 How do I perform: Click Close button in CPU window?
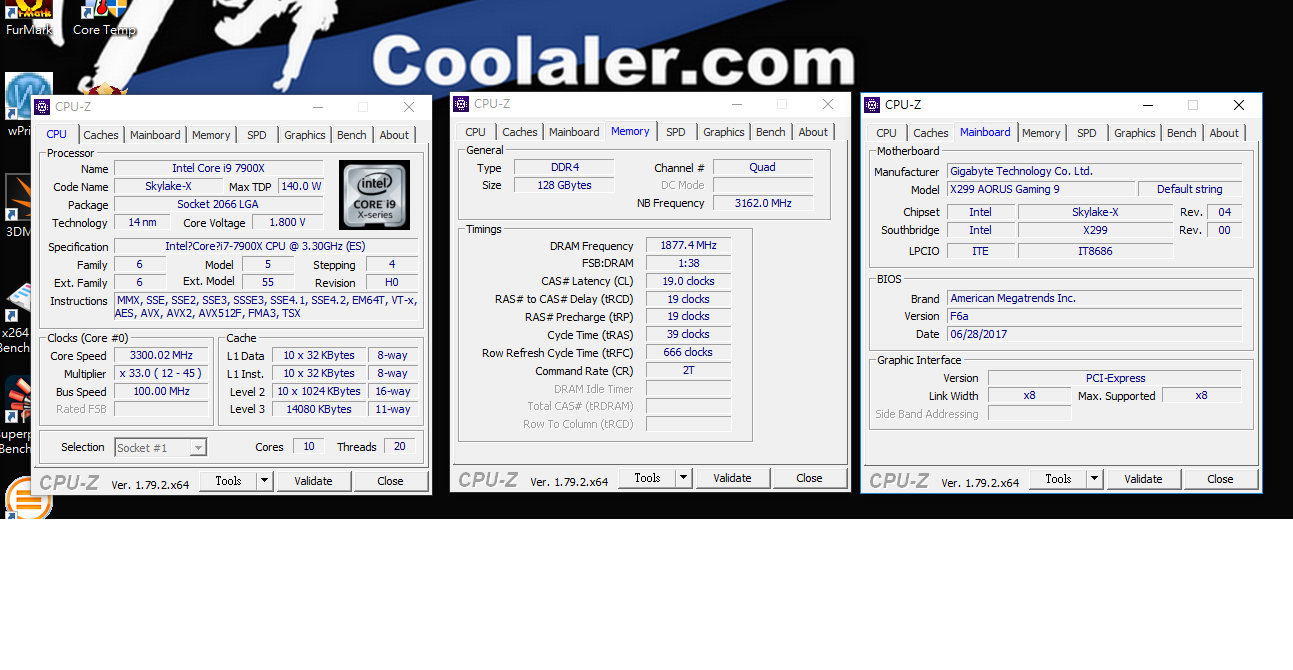[391, 481]
